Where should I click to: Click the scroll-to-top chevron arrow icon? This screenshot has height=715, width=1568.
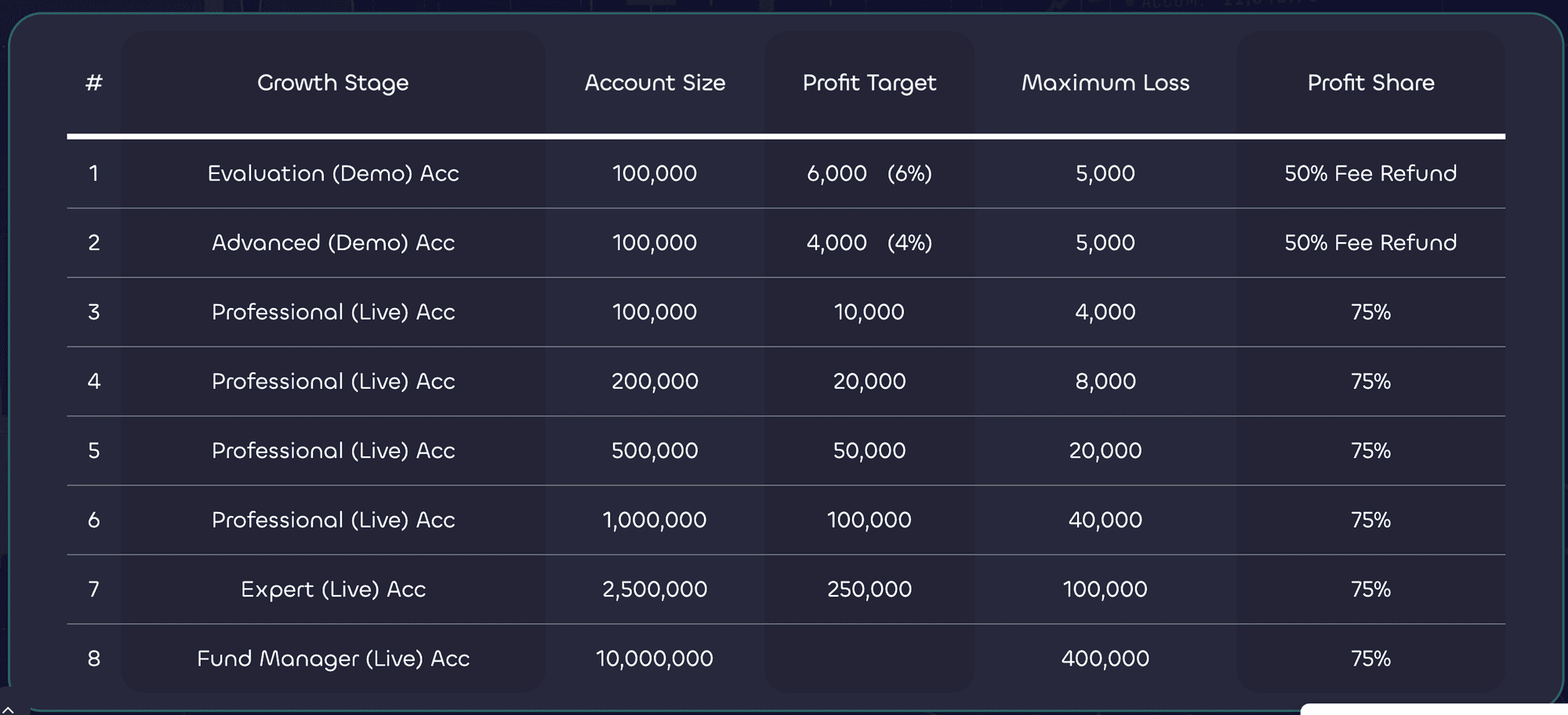click(9, 709)
